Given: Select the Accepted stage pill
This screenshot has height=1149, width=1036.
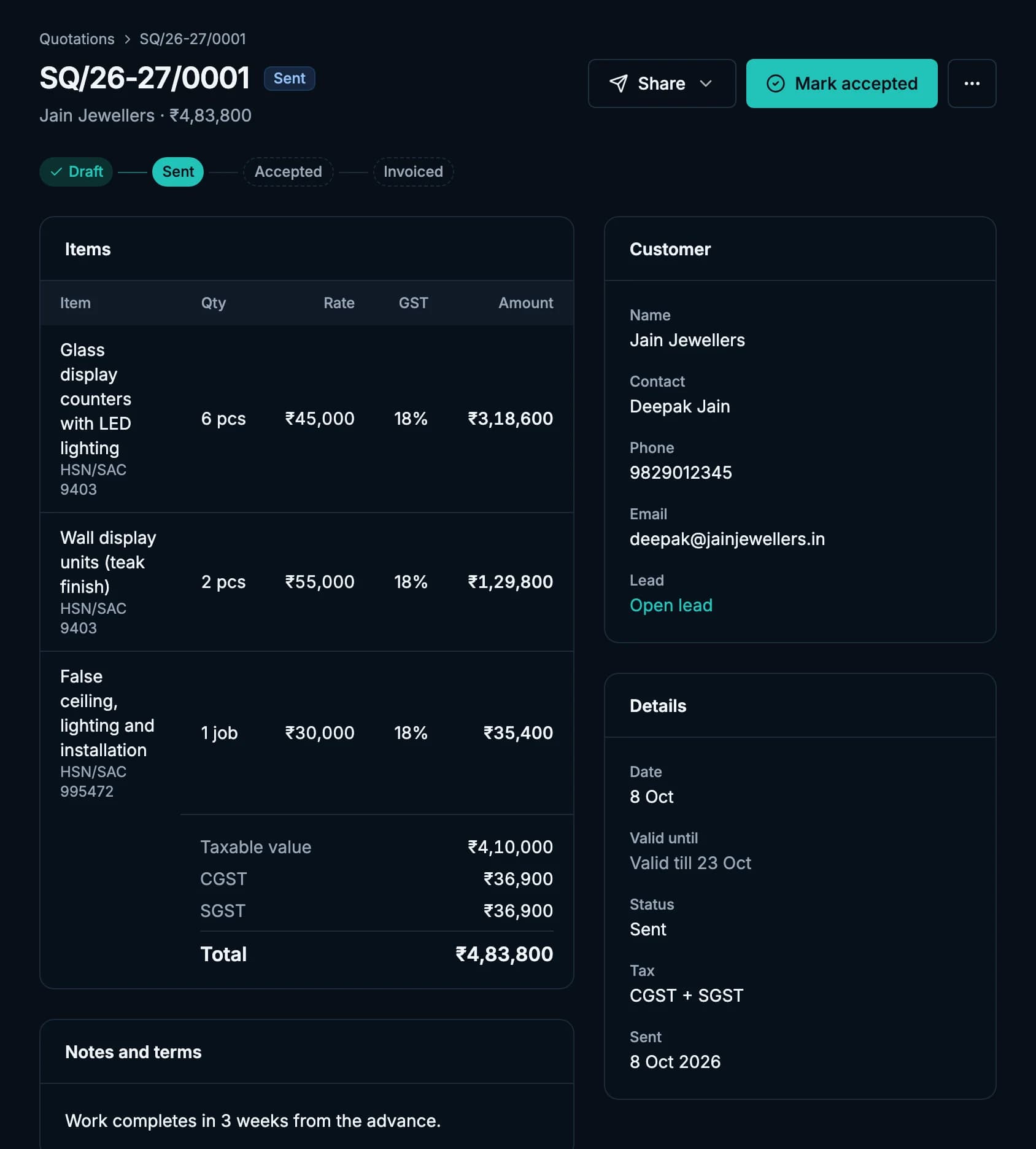Looking at the screenshot, I should (288, 172).
